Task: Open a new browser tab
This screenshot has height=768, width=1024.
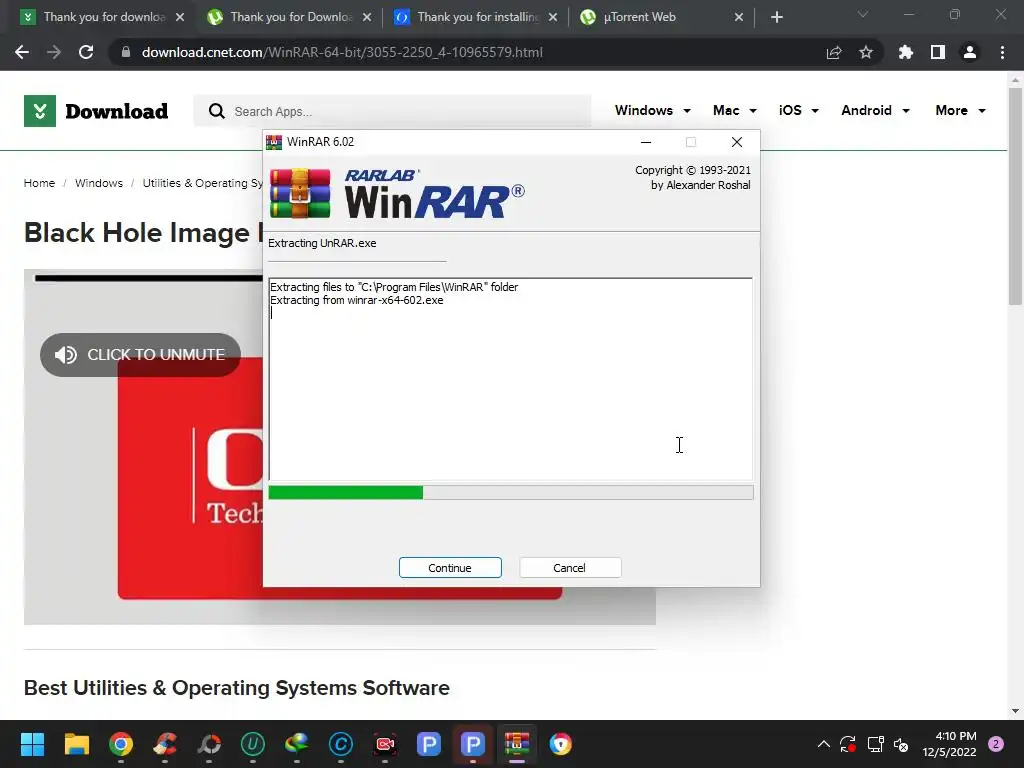Action: point(776,17)
